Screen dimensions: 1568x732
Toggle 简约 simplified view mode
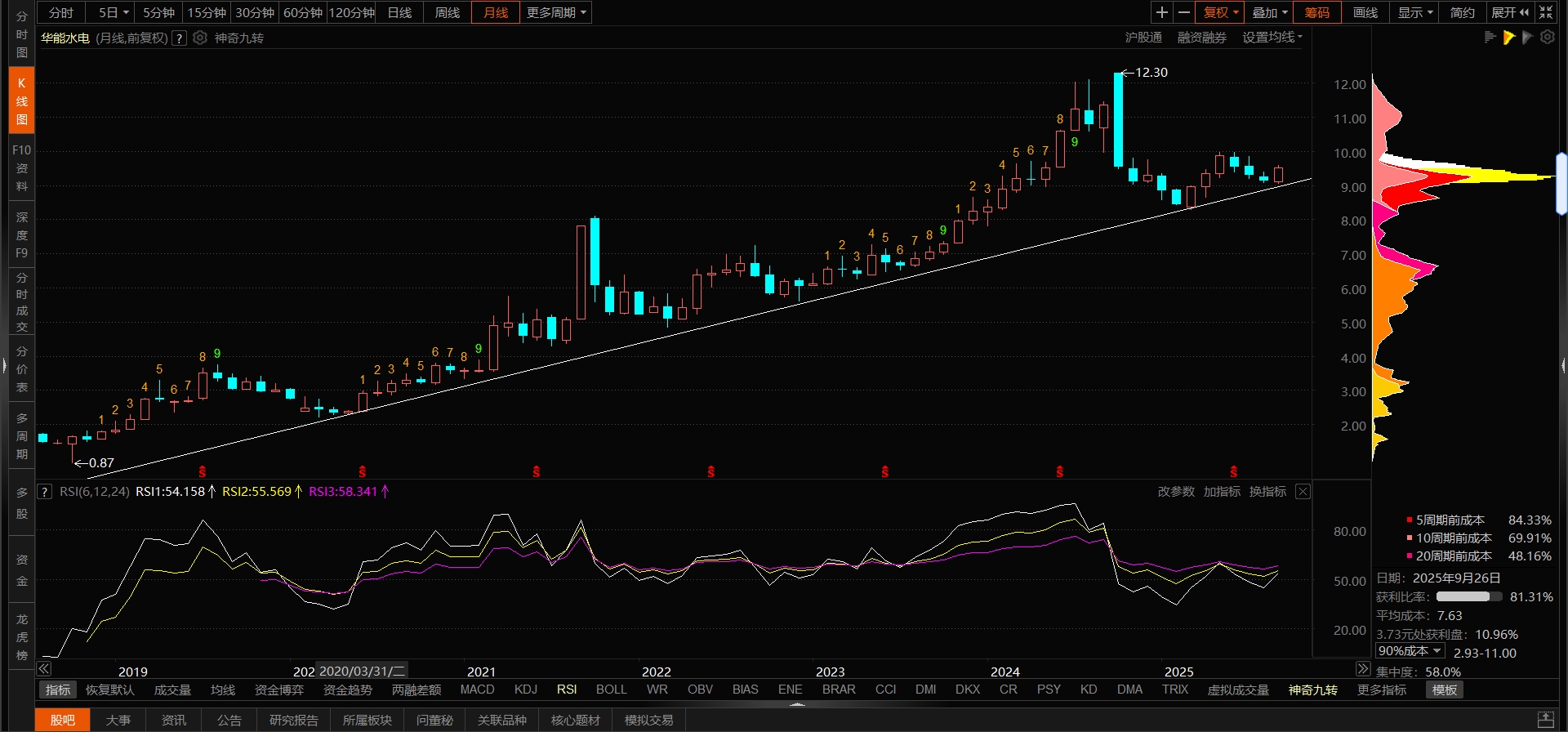tap(1462, 12)
